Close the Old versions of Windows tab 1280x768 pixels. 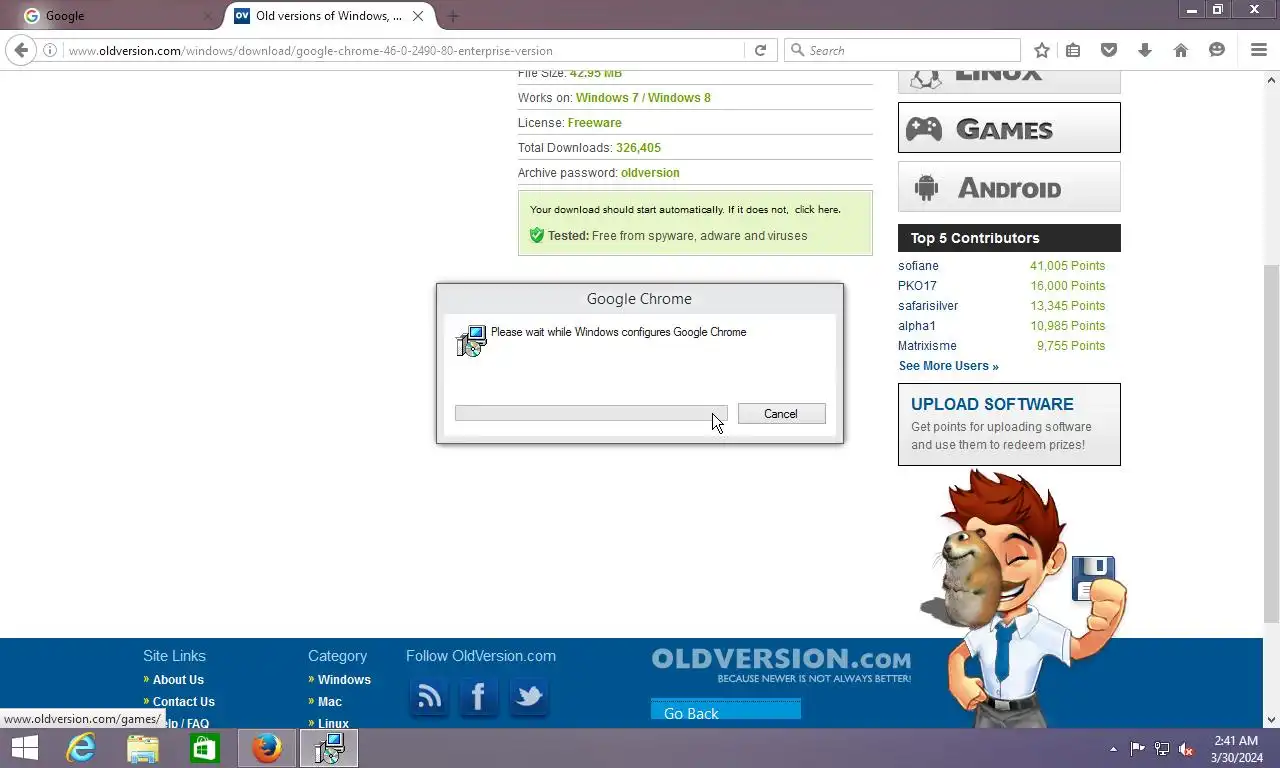(x=418, y=16)
